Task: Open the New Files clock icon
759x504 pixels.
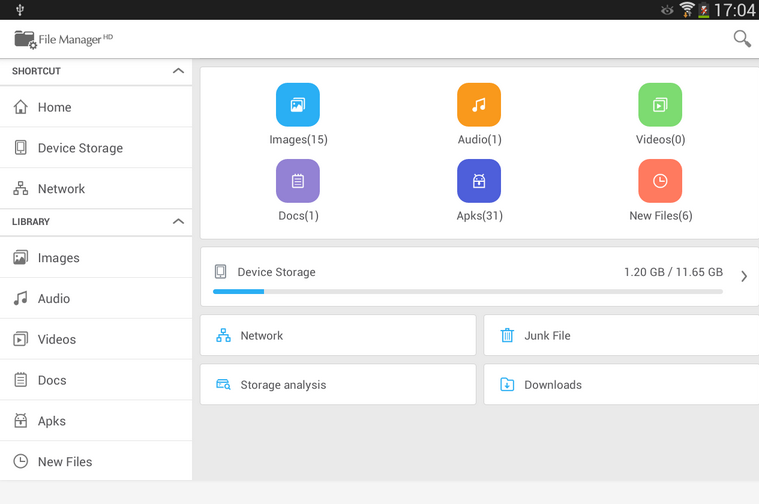Action: [660, 181]
